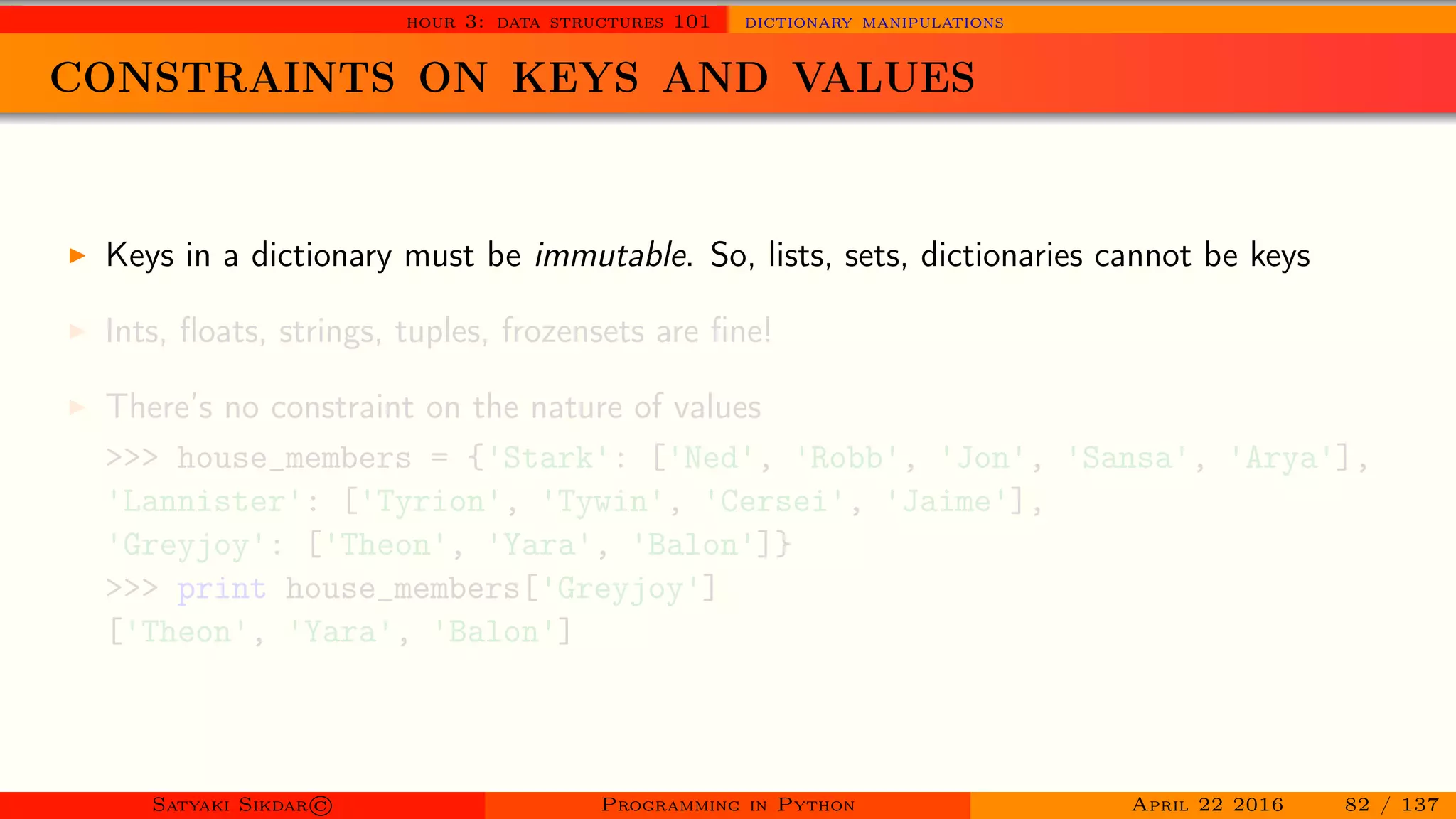Click the output line ['Theon', 'Yara', 'Balon']
The image size is (1456, 819).
click(340, 633)
